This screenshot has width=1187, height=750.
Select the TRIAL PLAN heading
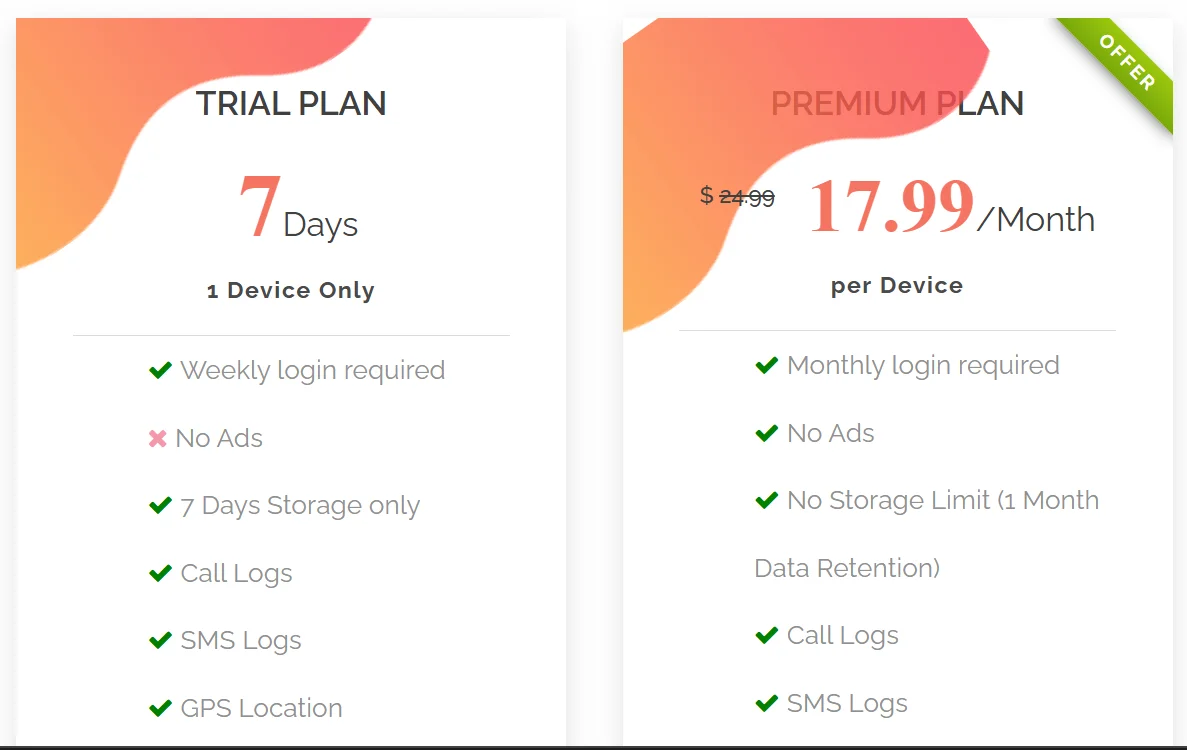(291, 104)
